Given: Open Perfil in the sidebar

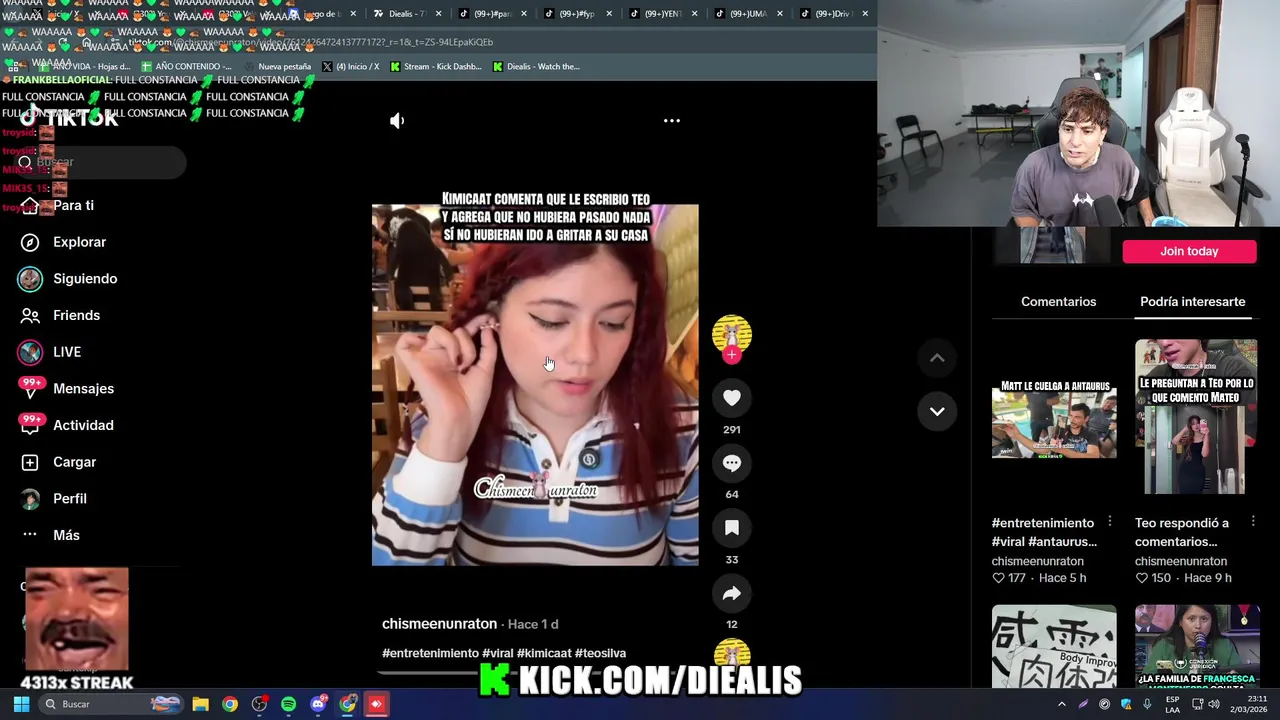Looking at the screenshot, I should point(53,499).
